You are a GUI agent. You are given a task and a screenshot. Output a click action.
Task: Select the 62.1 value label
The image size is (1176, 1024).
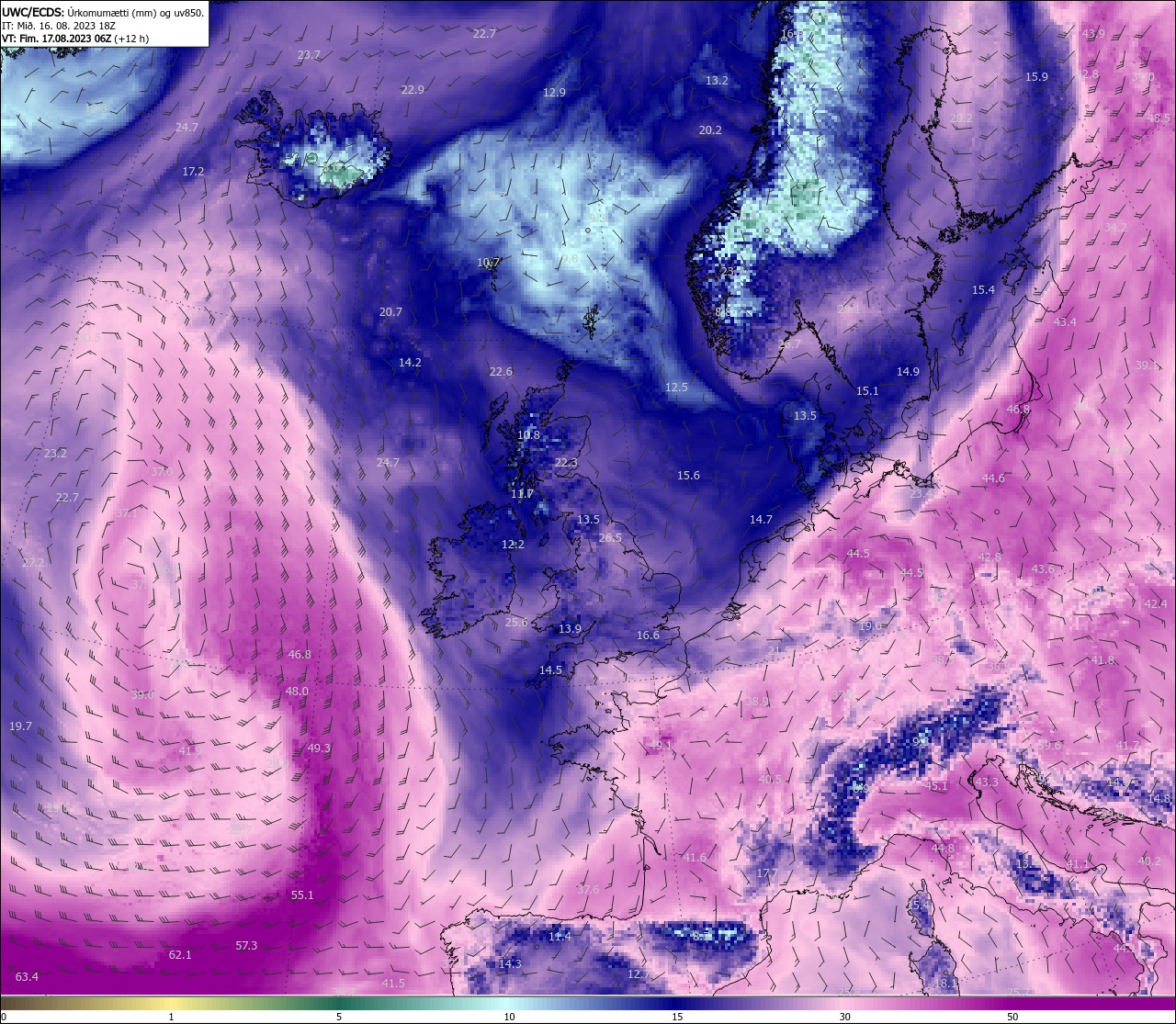coord(180,955)
